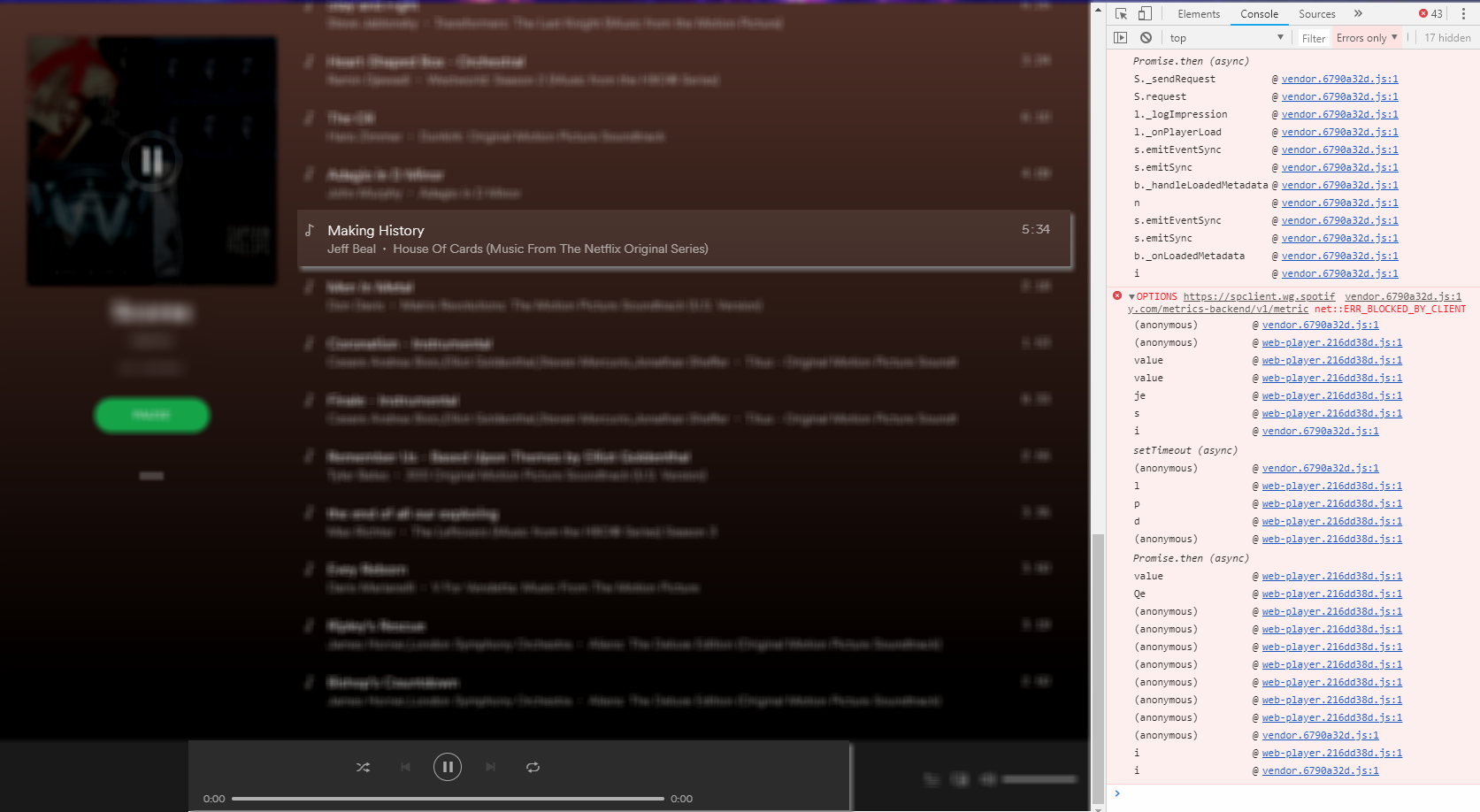Screen dimensions: 1480x812
Task: Skip to the next track
Action: 490,767
